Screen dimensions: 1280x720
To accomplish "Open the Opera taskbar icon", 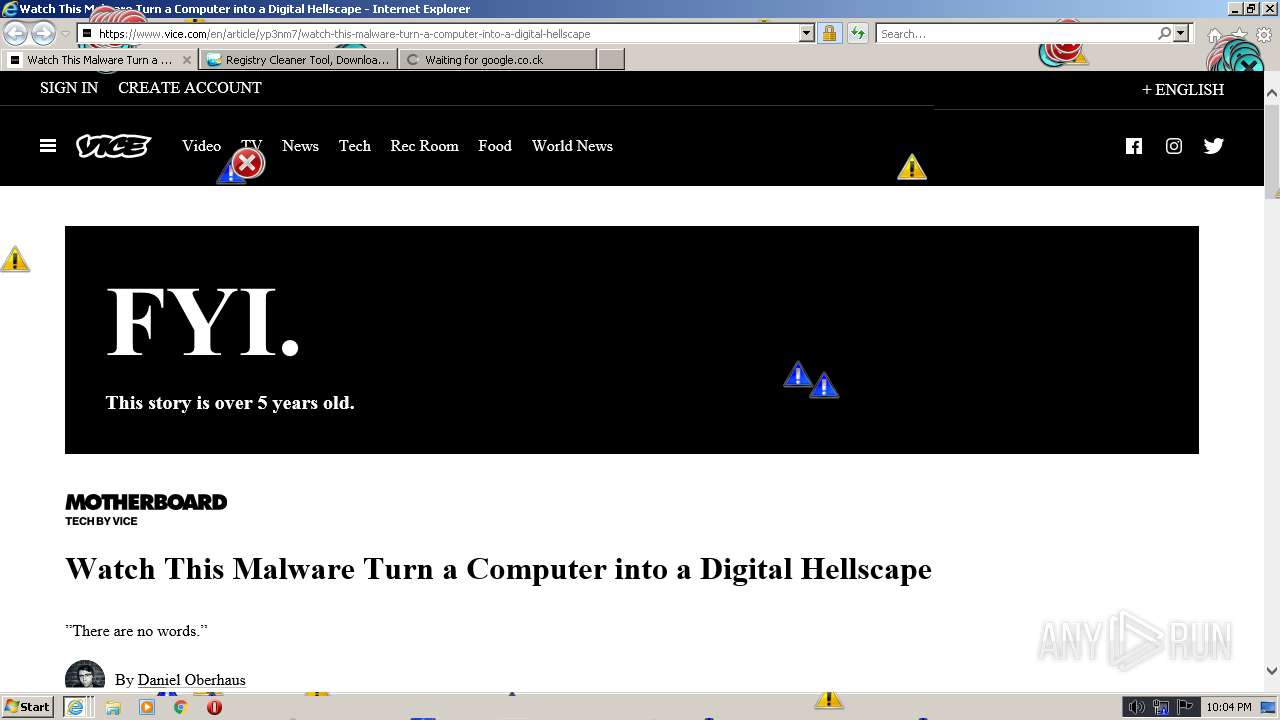I will [x=214, y=707].
